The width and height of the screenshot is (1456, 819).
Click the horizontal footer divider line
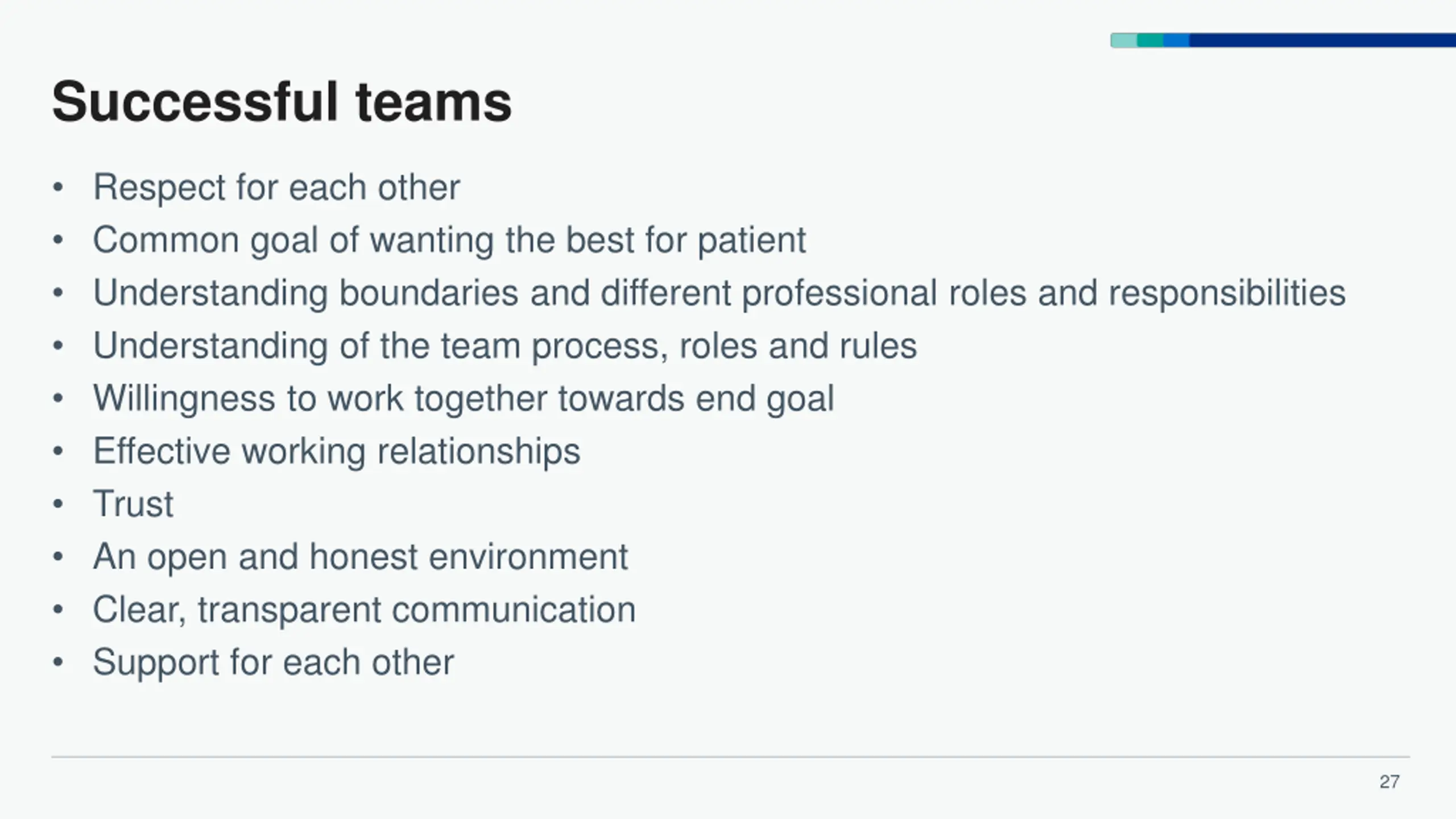[x=731, y=757]
